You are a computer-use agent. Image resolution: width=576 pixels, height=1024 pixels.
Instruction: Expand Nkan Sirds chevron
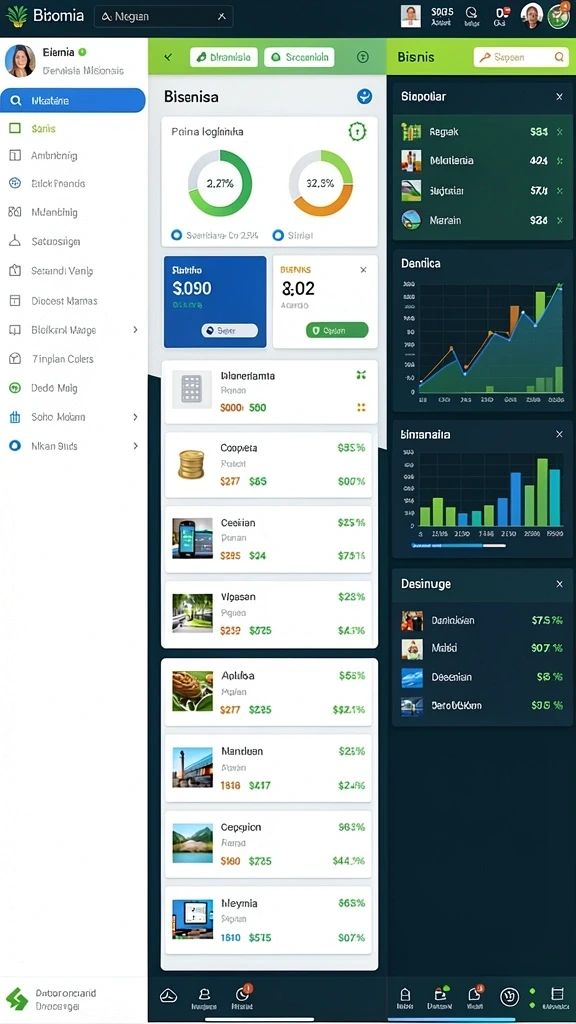coord(135,446)
